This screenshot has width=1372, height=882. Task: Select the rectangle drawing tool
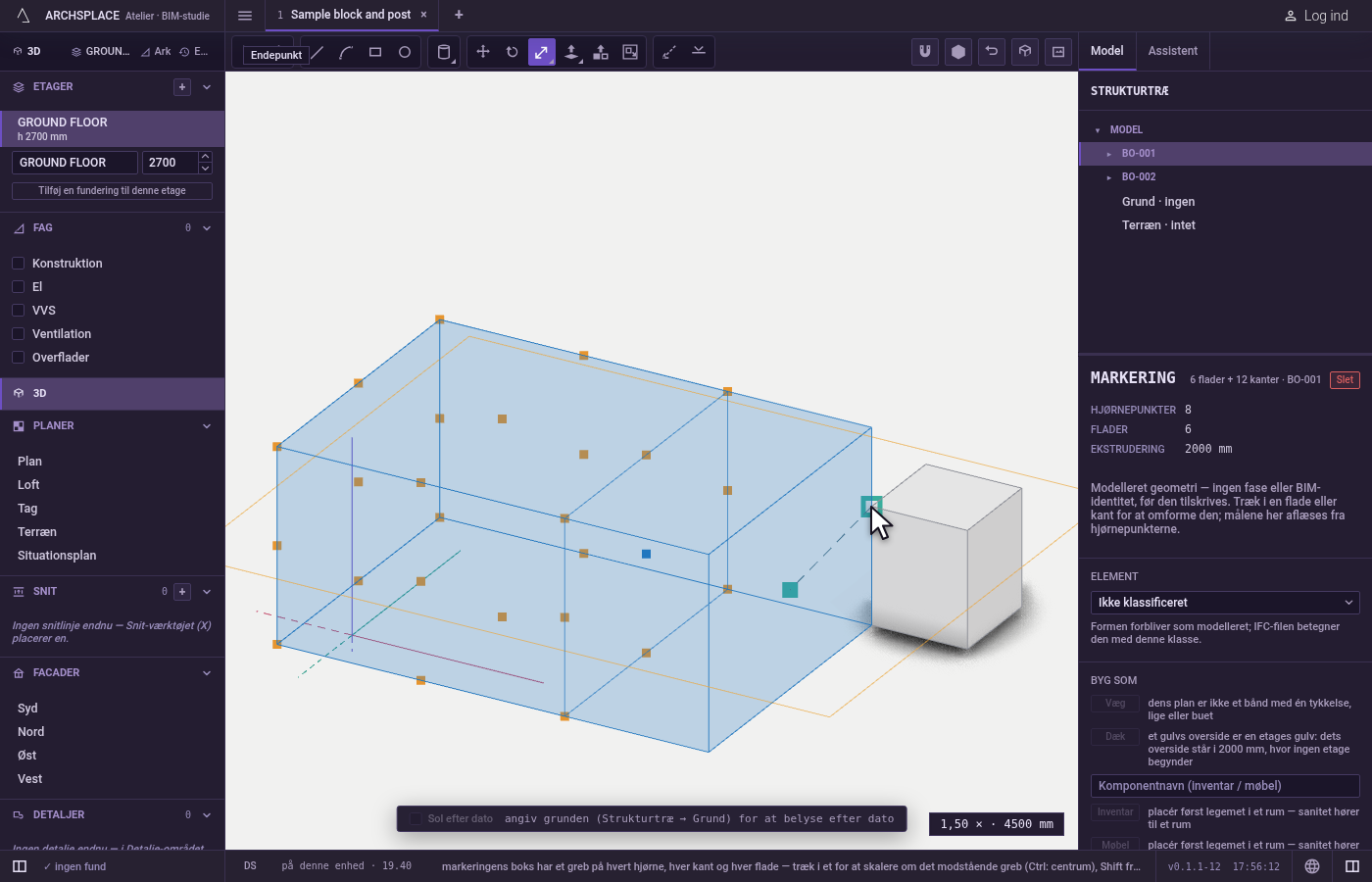pos(375,52)
